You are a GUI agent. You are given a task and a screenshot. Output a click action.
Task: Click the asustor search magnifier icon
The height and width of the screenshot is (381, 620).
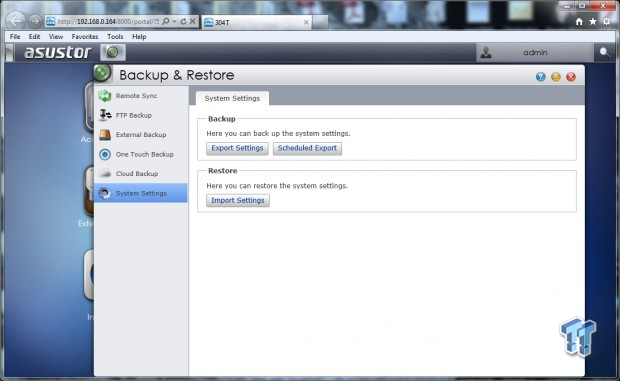pyautogui.click(x=604, y=52)
